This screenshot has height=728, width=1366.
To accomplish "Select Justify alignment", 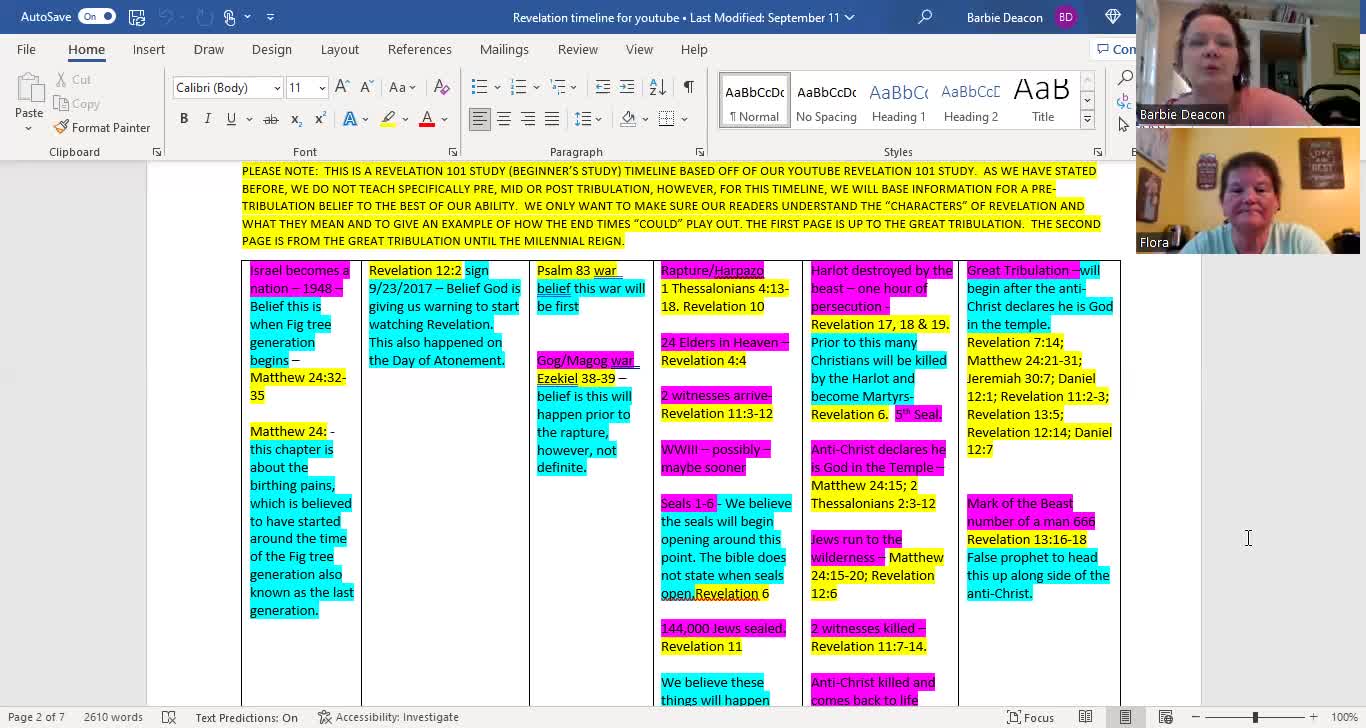I will (x=552, y=119).
